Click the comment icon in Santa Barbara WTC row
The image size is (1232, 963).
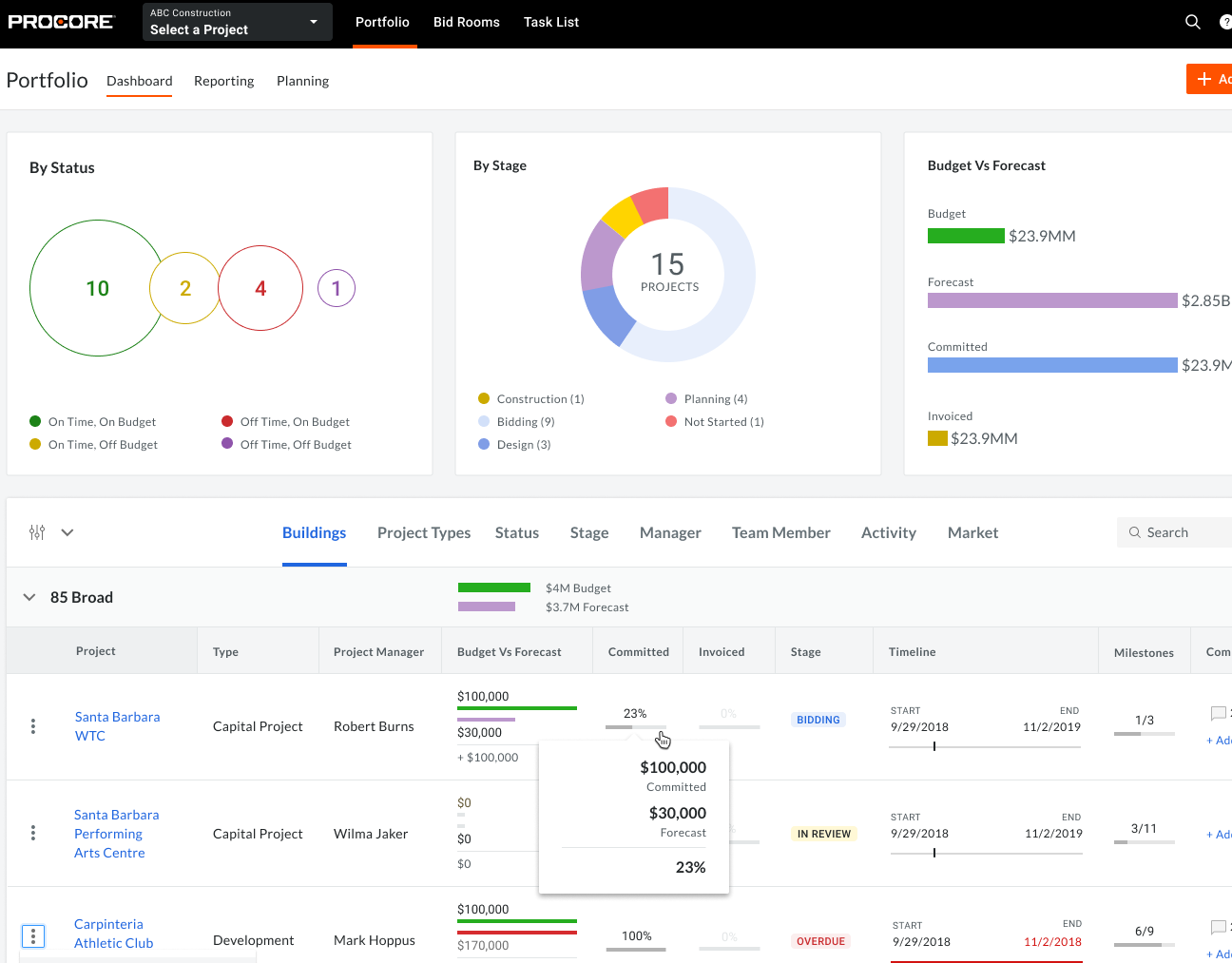click(x=1218, y=713)
